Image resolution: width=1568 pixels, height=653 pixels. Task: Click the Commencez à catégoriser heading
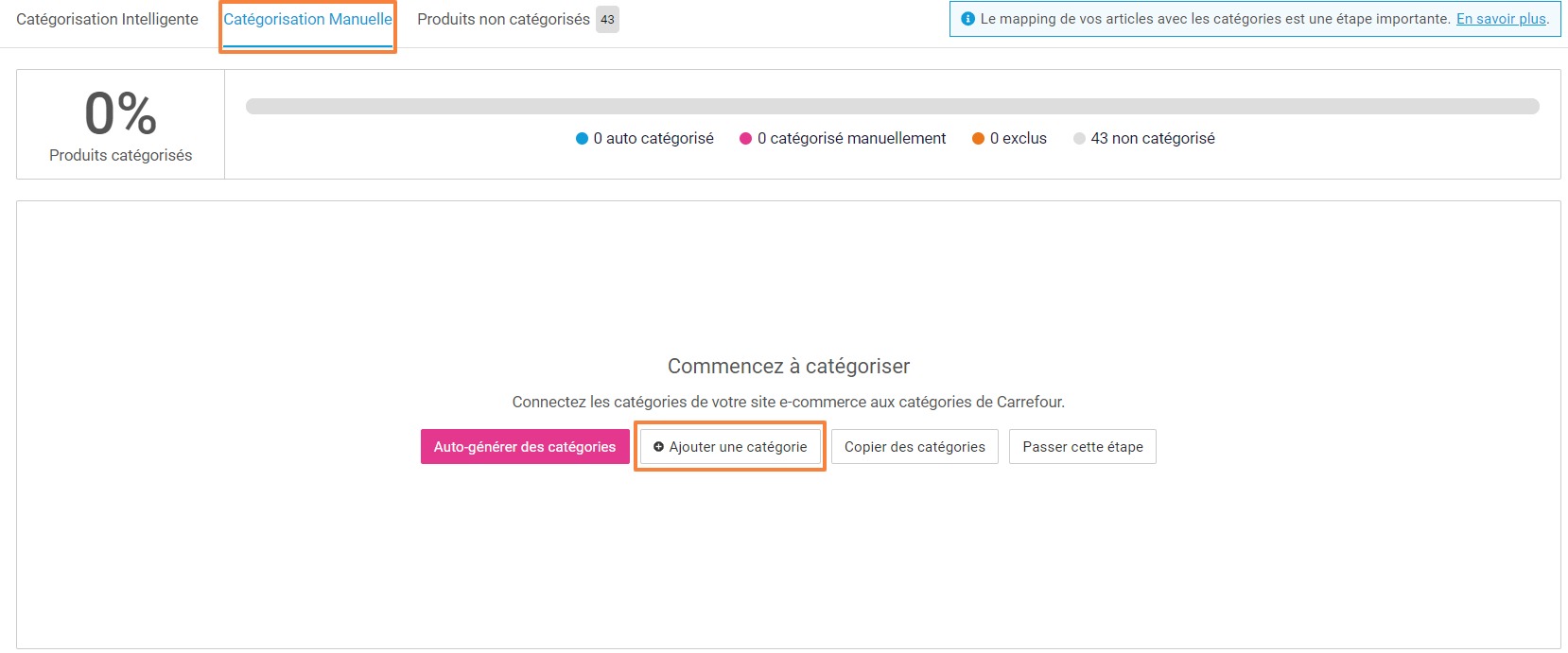click(x=789, y=366)
